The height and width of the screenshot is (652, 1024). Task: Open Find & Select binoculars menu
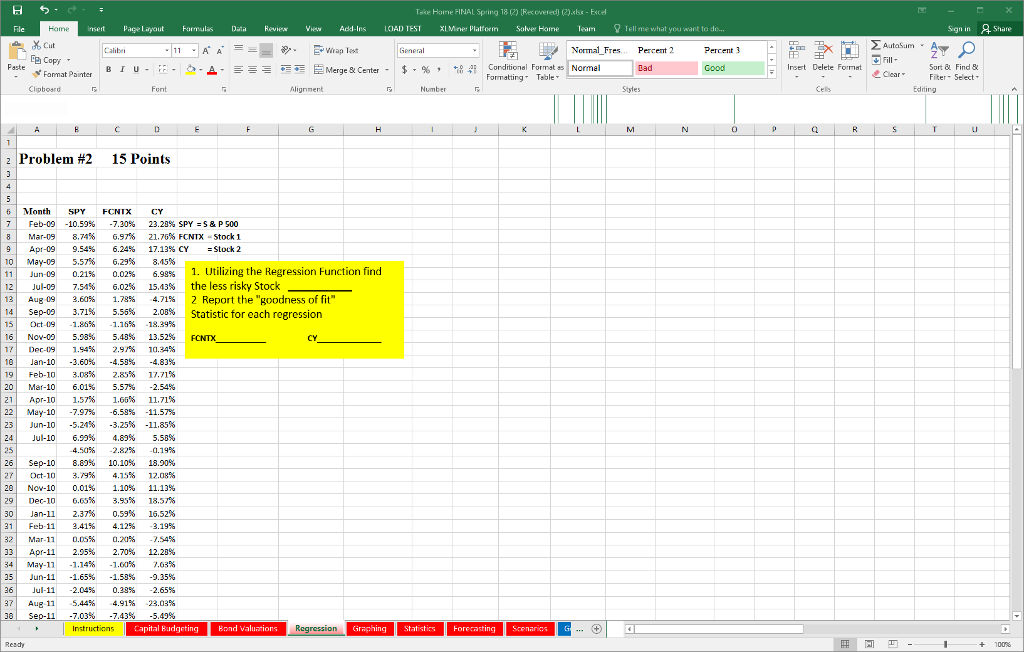pos(967,61)
